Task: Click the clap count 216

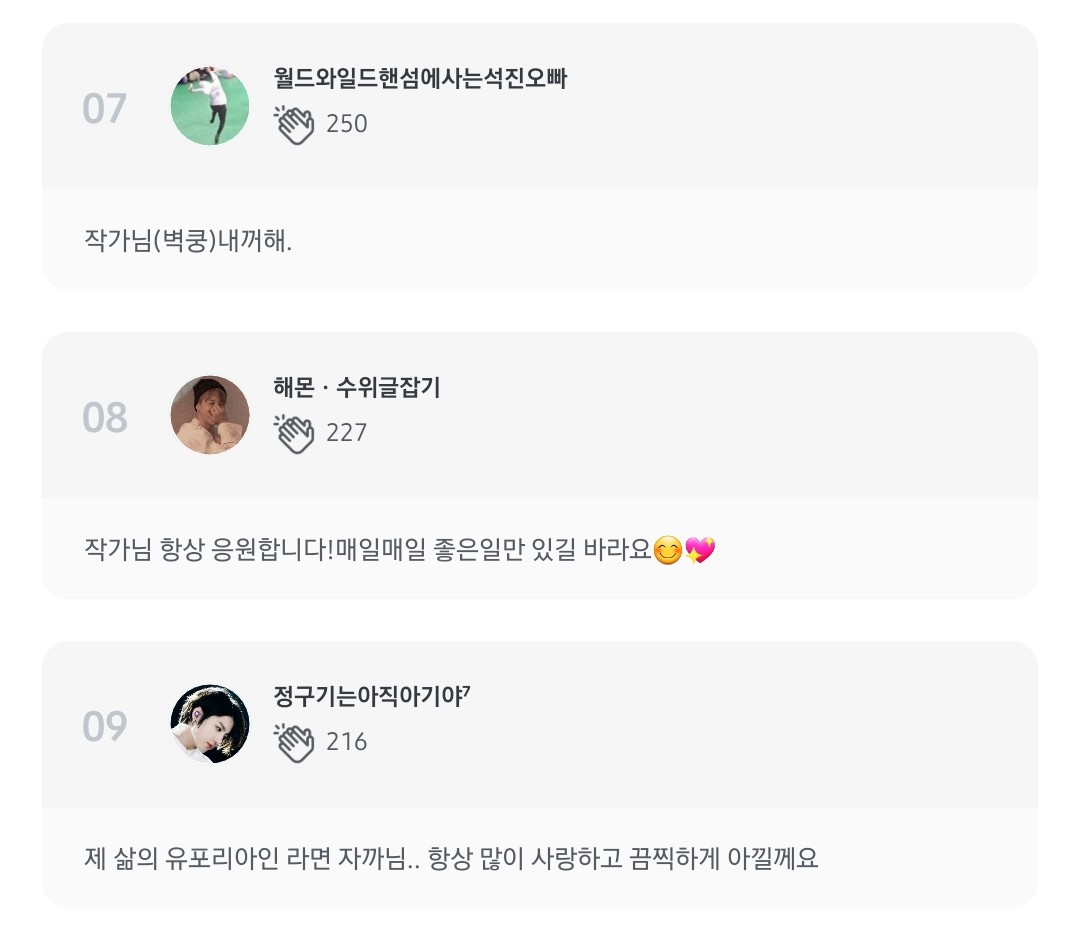Action: pos(347,742)
